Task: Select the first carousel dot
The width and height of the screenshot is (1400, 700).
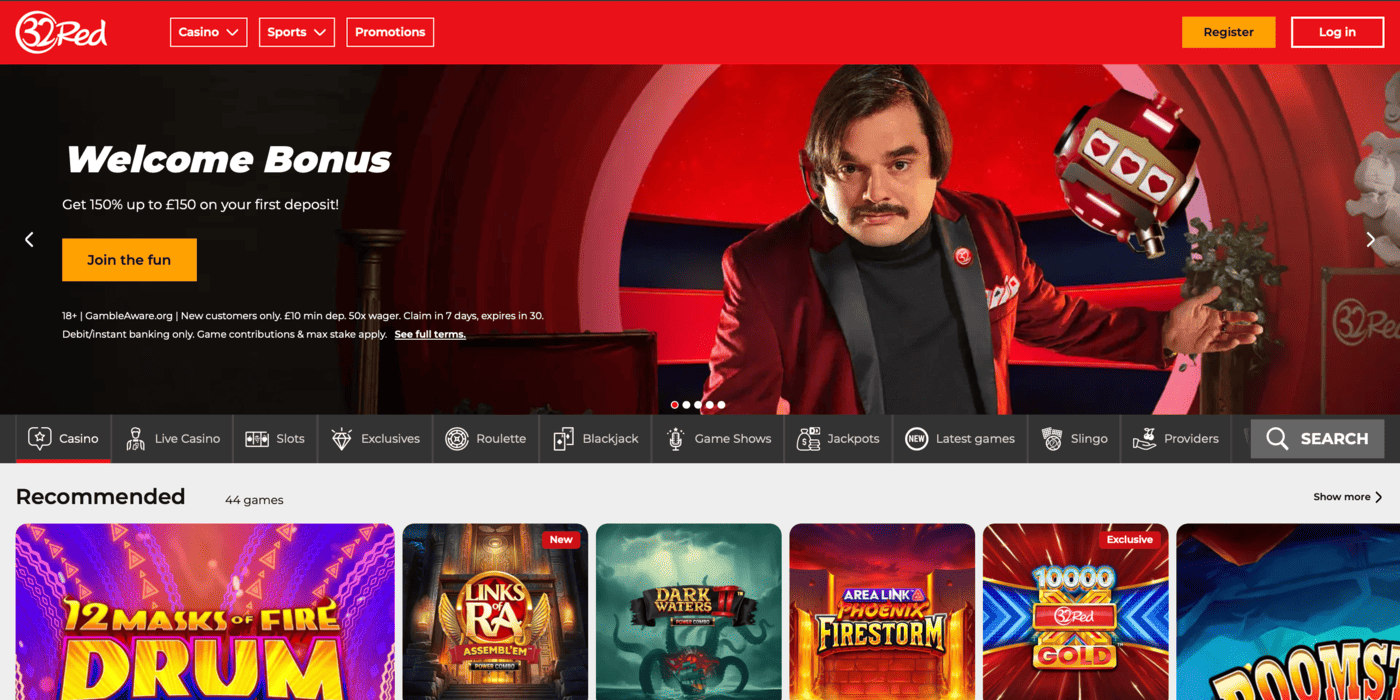Action: 674,405
